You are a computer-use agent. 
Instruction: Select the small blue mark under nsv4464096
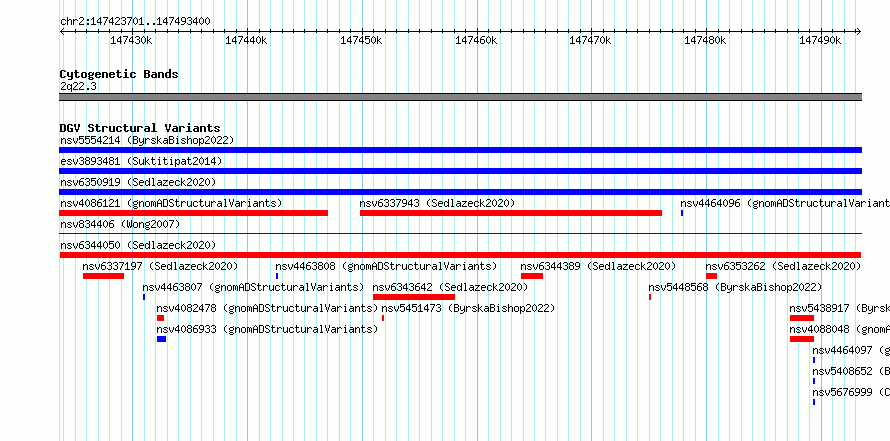click(682, 213)
